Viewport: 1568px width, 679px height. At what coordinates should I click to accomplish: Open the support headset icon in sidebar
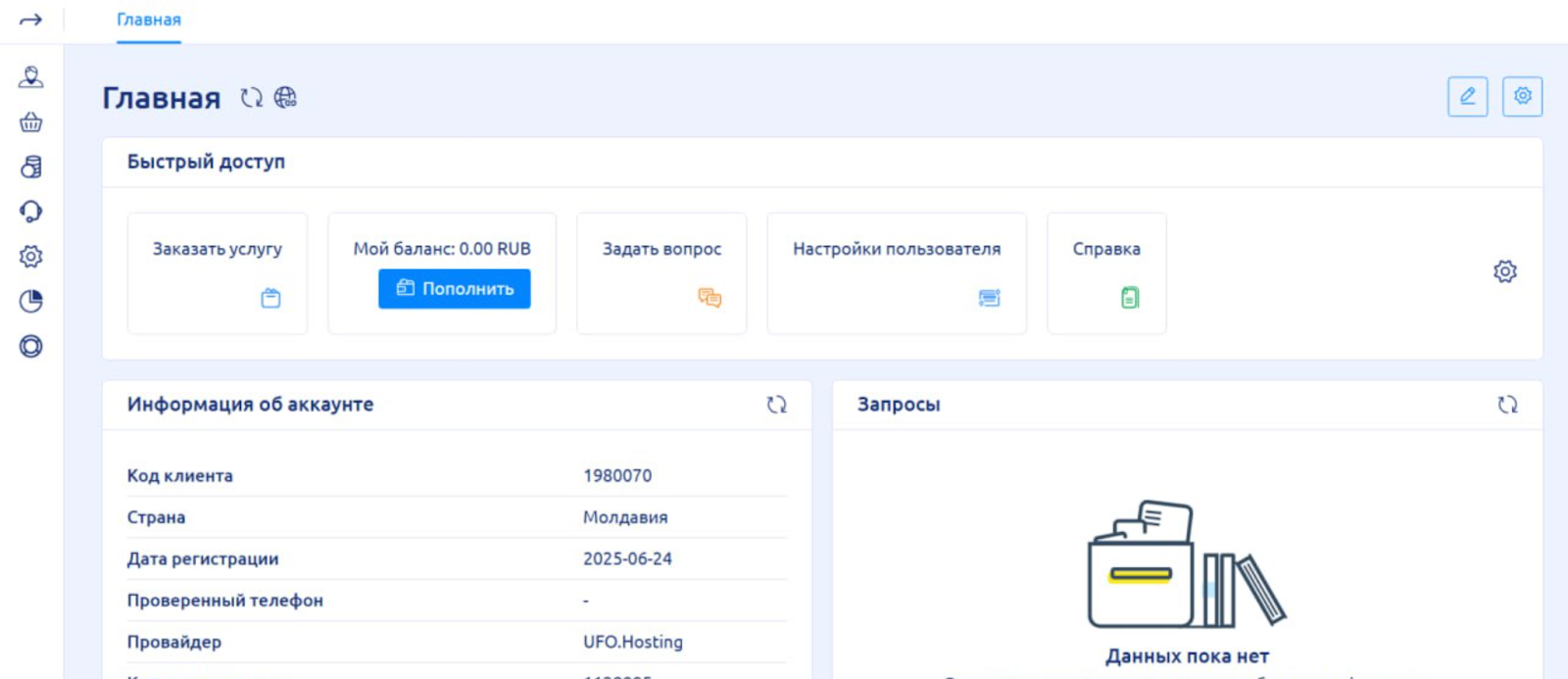pos(31,212)
